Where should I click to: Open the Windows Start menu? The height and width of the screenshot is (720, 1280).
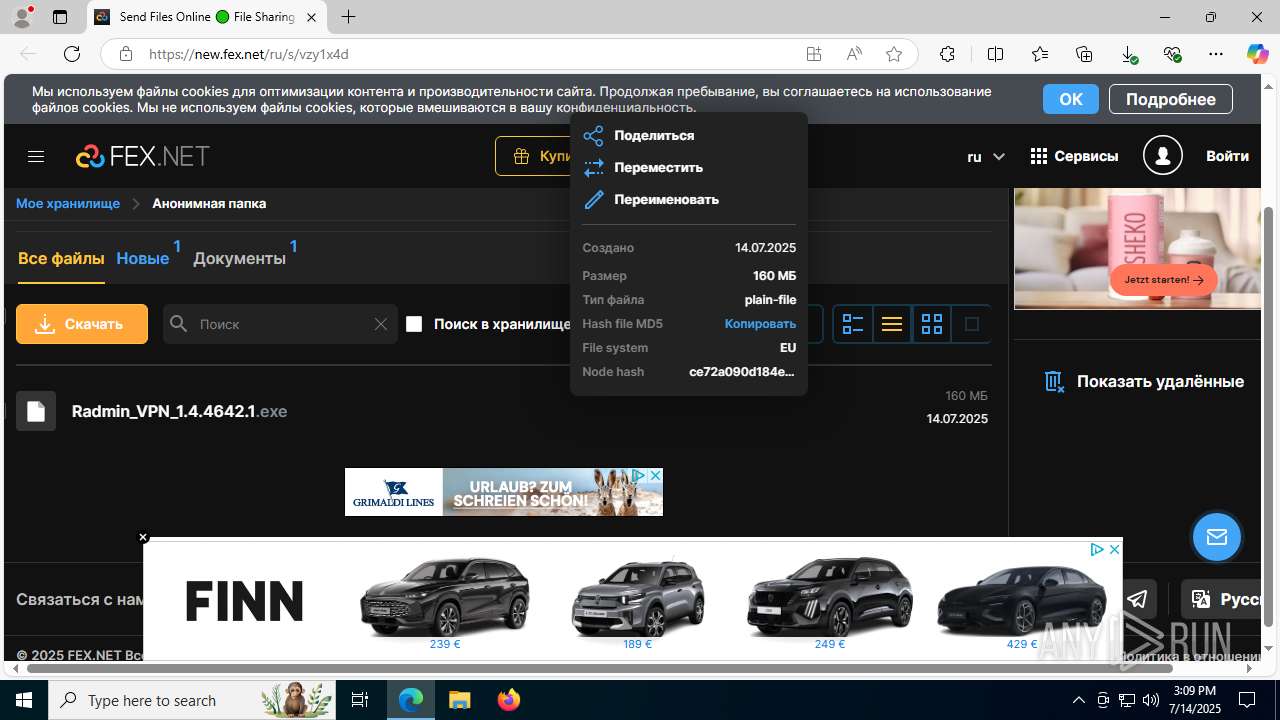[x=24, y=700]
